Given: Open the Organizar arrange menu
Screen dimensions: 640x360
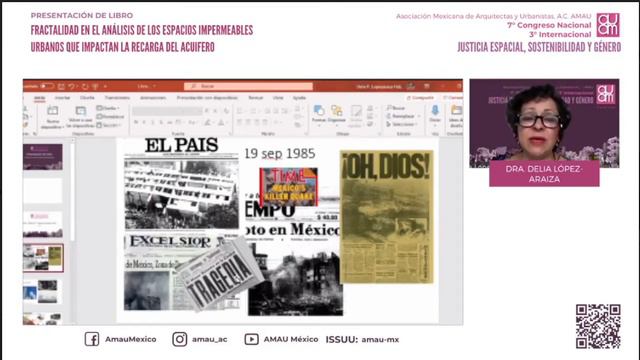Looking at the screenshot, I should (x=337, y=113).
